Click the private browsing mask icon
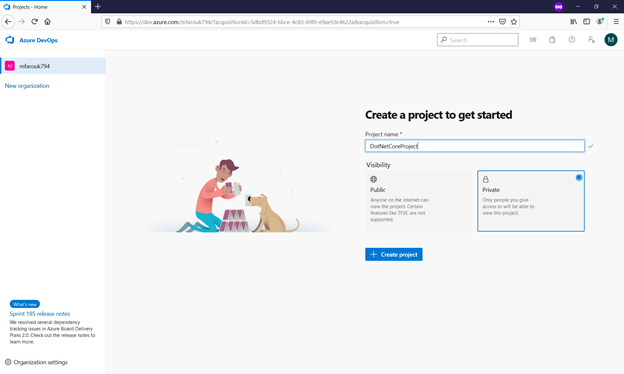 coord(559,7)
